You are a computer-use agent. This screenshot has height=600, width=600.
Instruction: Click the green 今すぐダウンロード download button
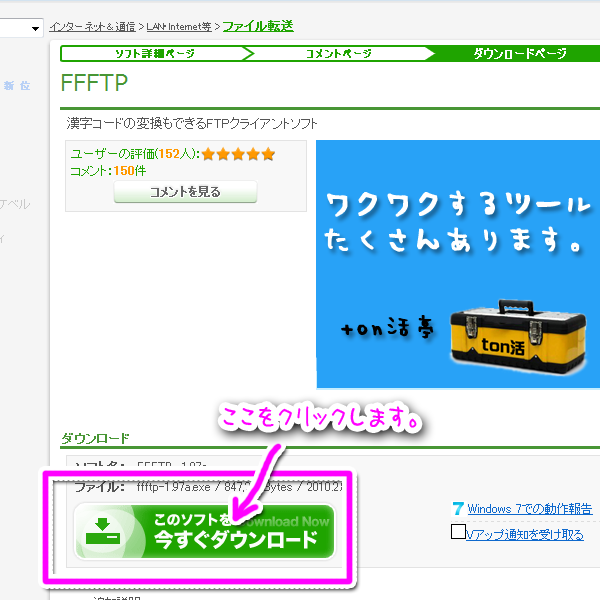(x=204, y=530)
